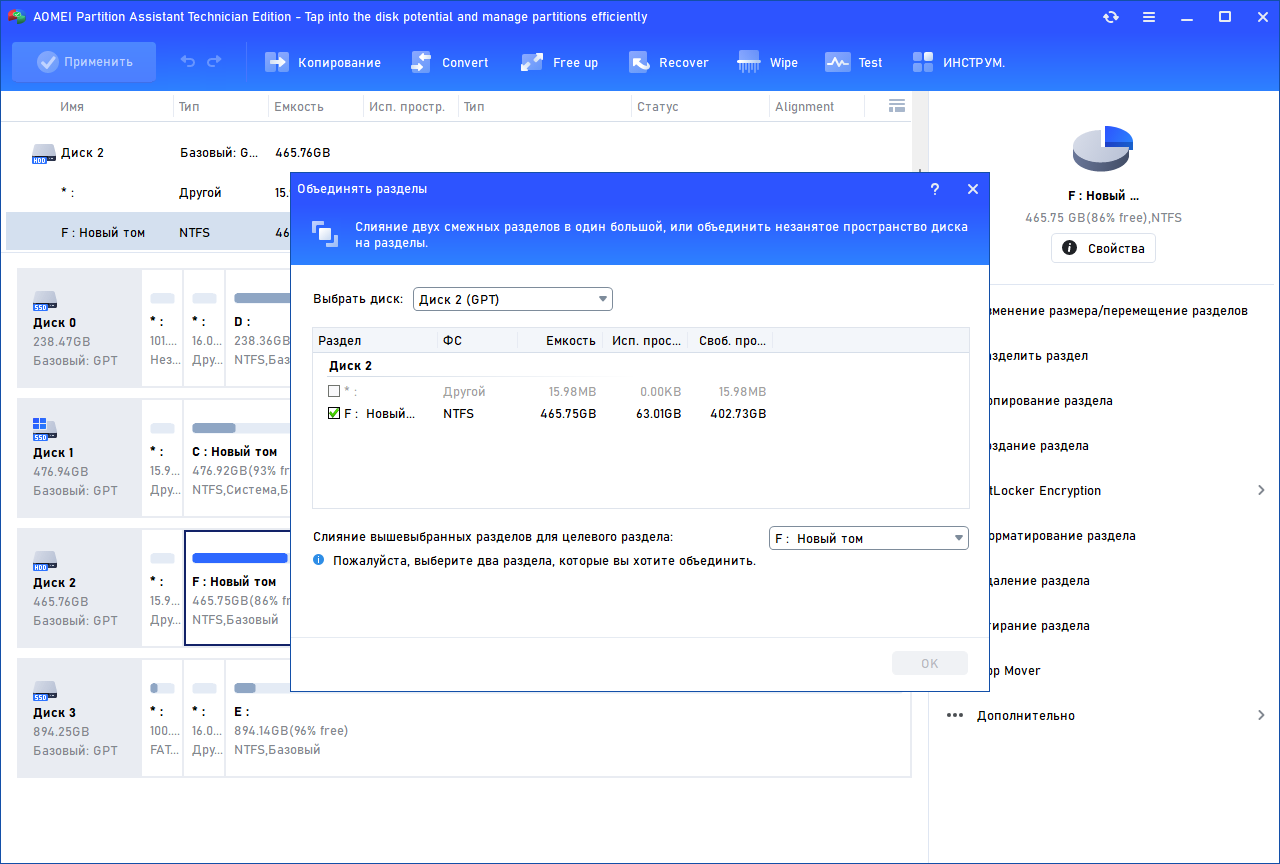Open the help question mark in the dialog
The width and height of the screenshot is (1280, 864).
[x=935, y=189]
